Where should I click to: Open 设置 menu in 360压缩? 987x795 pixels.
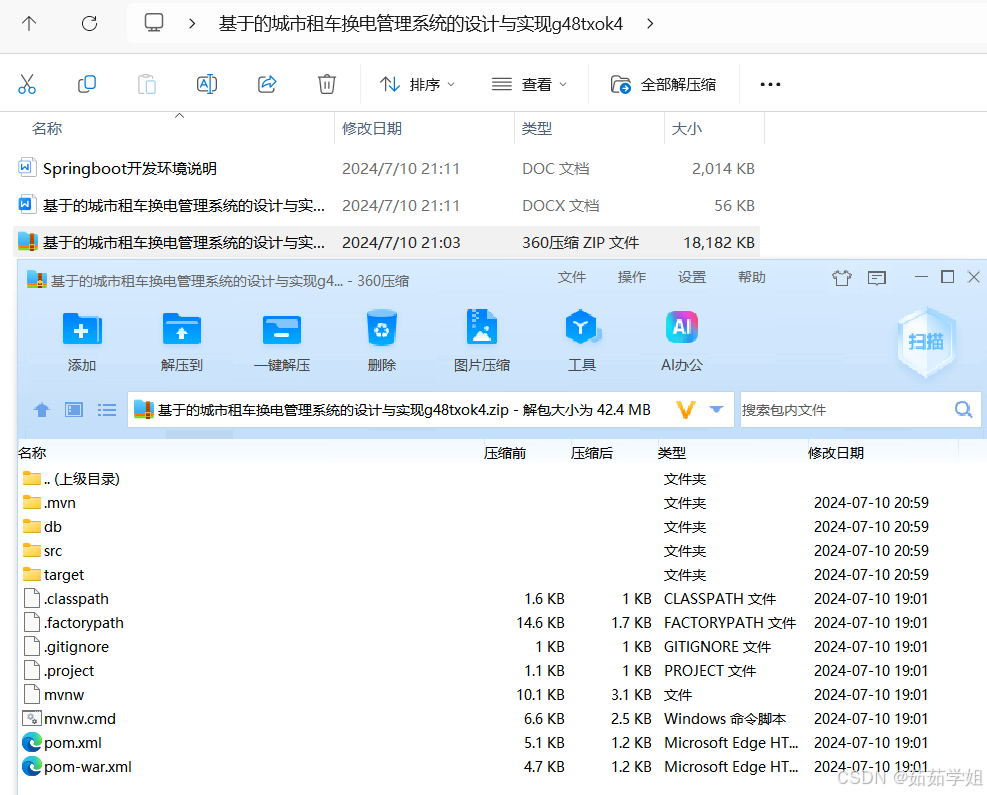click(691, 278)
